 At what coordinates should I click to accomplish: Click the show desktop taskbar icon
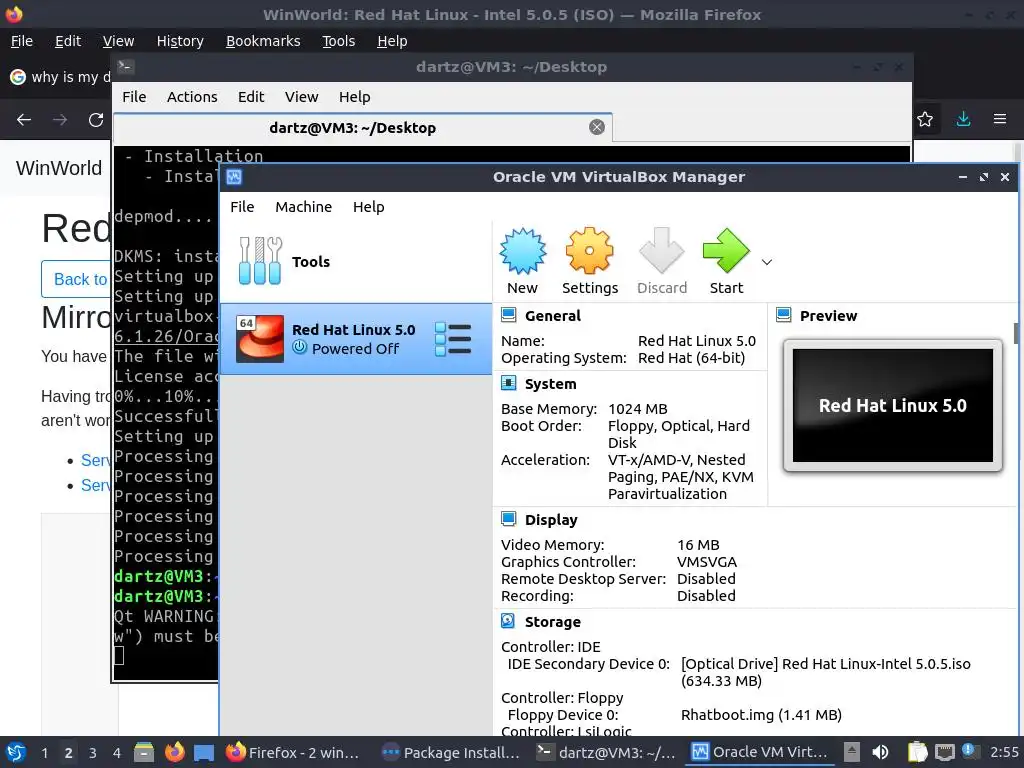pos(204,753)
